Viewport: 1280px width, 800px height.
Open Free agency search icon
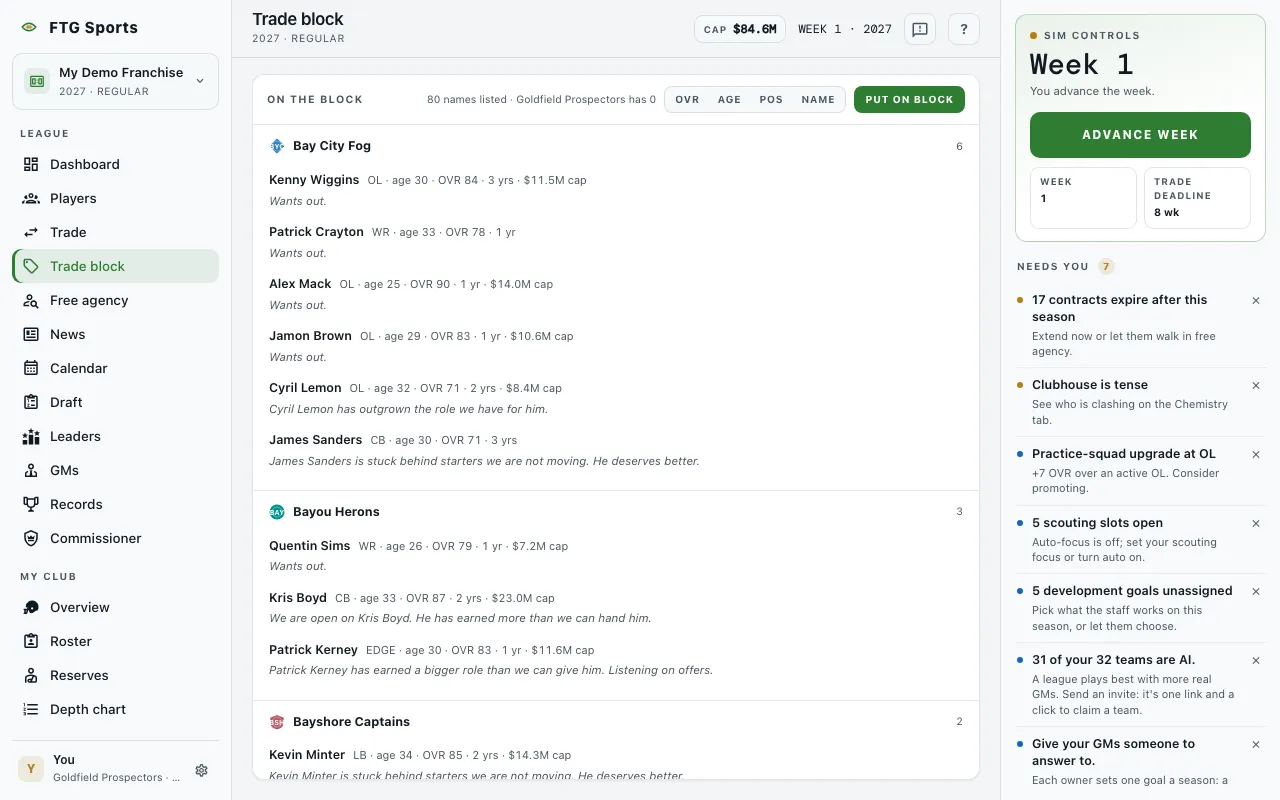(31, 300)
